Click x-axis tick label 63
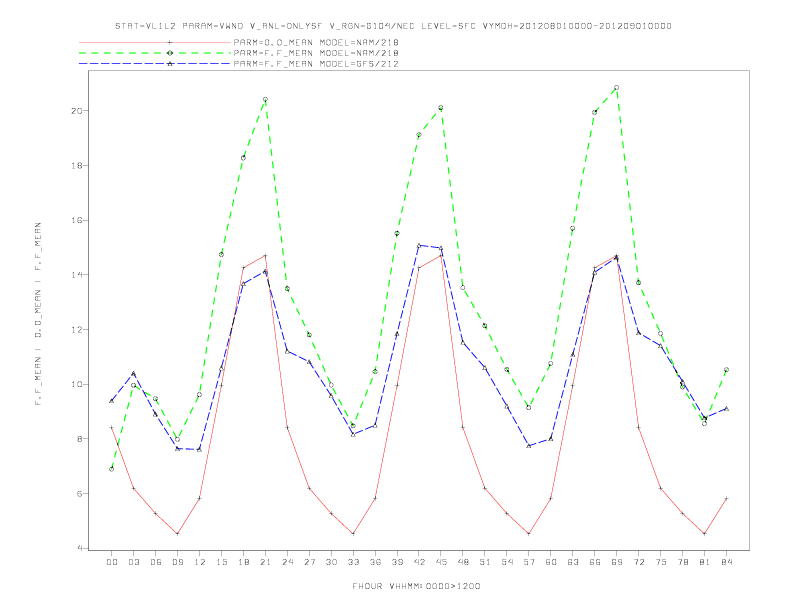Screen dimensions: 792x612 coord(573,562)
